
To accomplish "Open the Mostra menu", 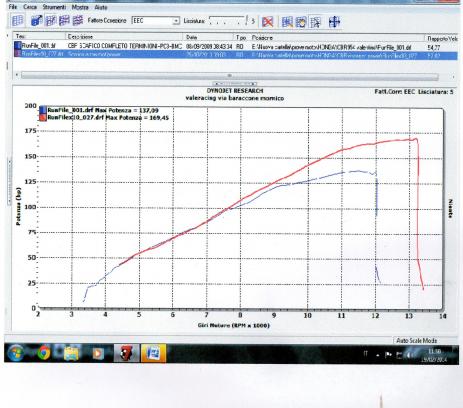I will pyautogui.click(x=80, y=7).
